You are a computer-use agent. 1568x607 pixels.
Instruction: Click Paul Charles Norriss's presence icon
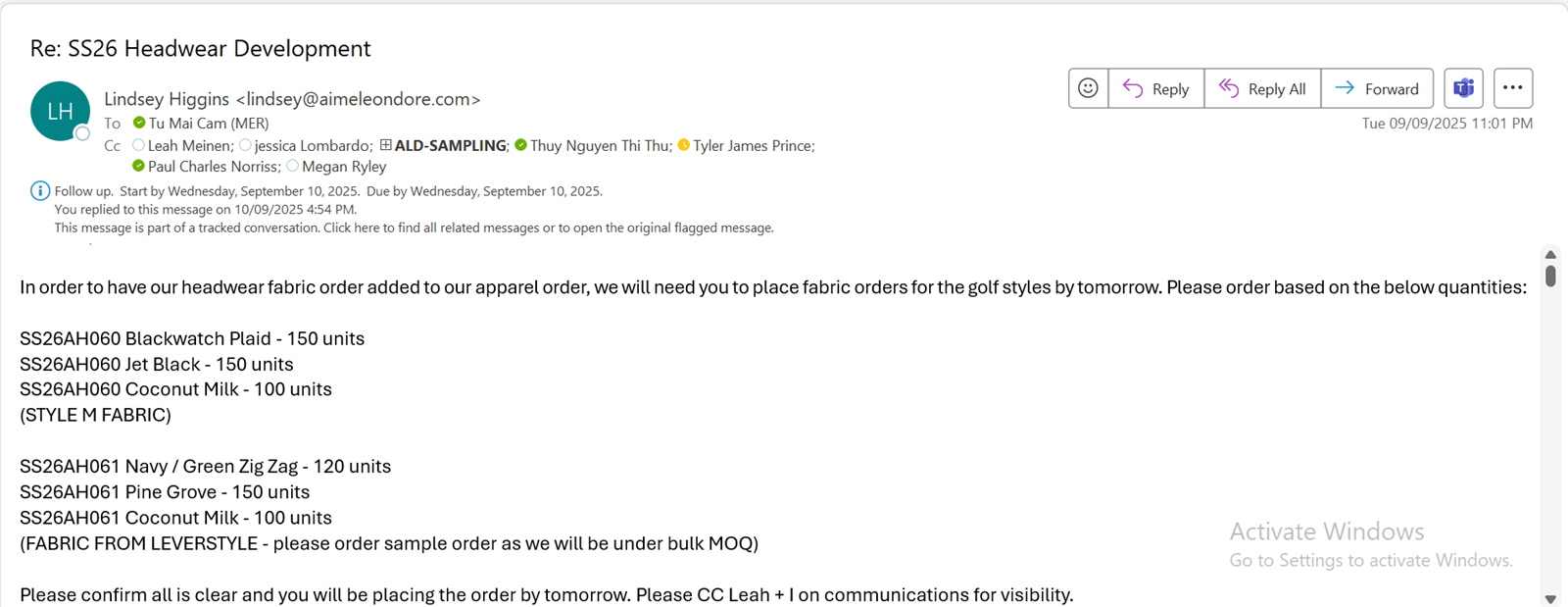[x=139, y=167]
